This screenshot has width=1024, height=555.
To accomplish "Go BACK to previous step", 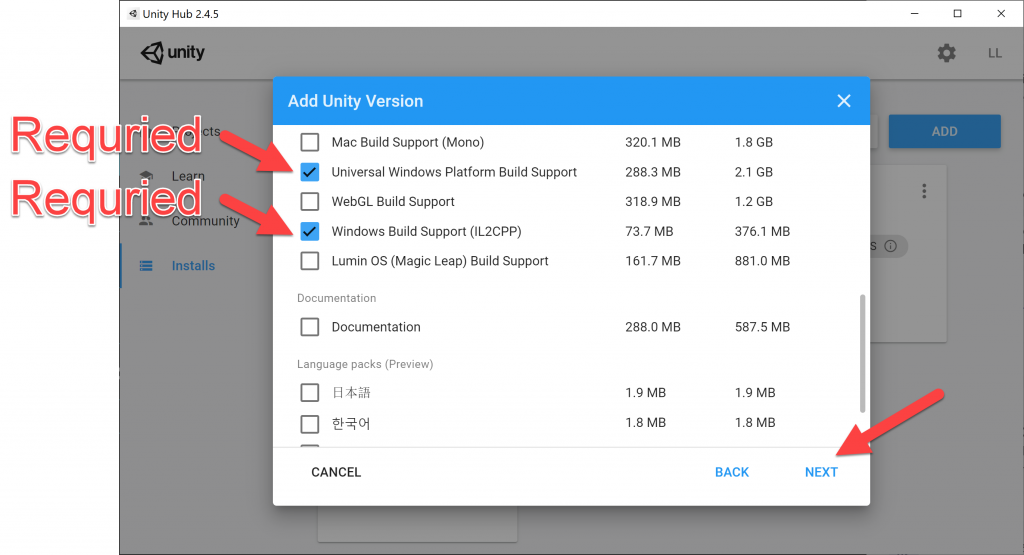I will click(732, 472).
